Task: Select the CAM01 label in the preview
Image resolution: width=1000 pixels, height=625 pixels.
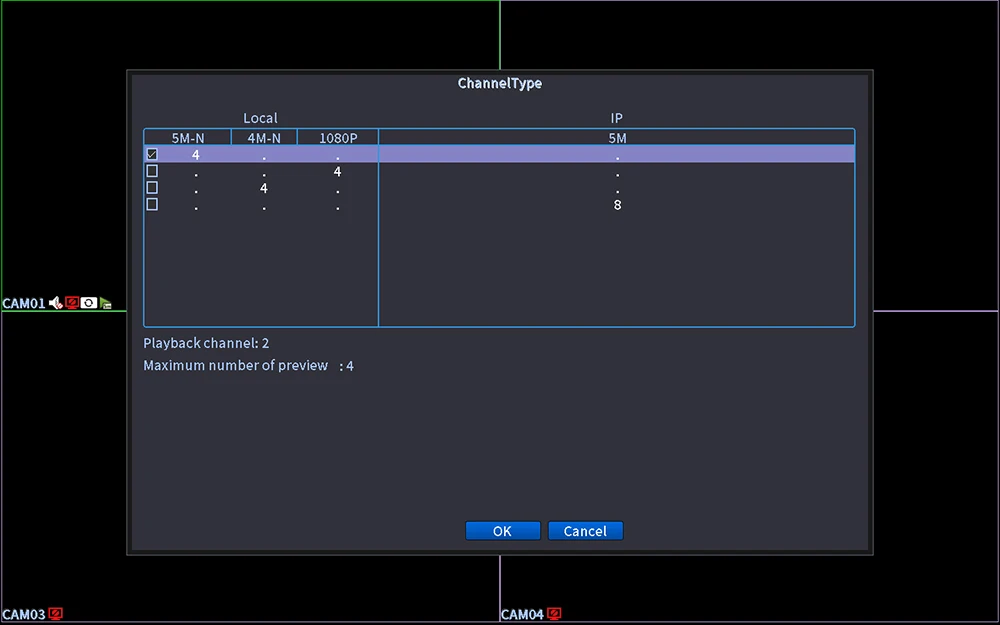Action: [24, 304]
